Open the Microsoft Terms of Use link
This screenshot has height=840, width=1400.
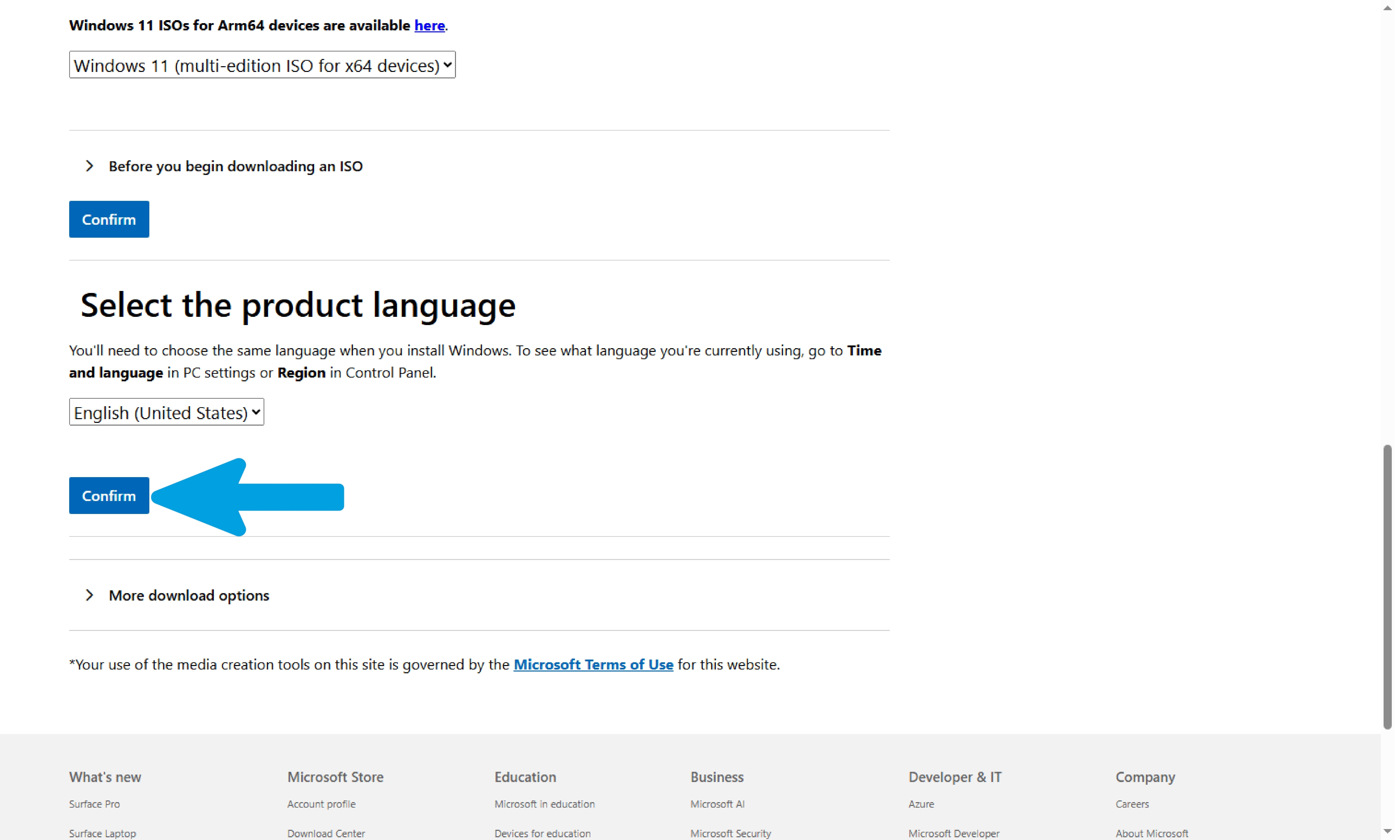(x=593, y=664)
